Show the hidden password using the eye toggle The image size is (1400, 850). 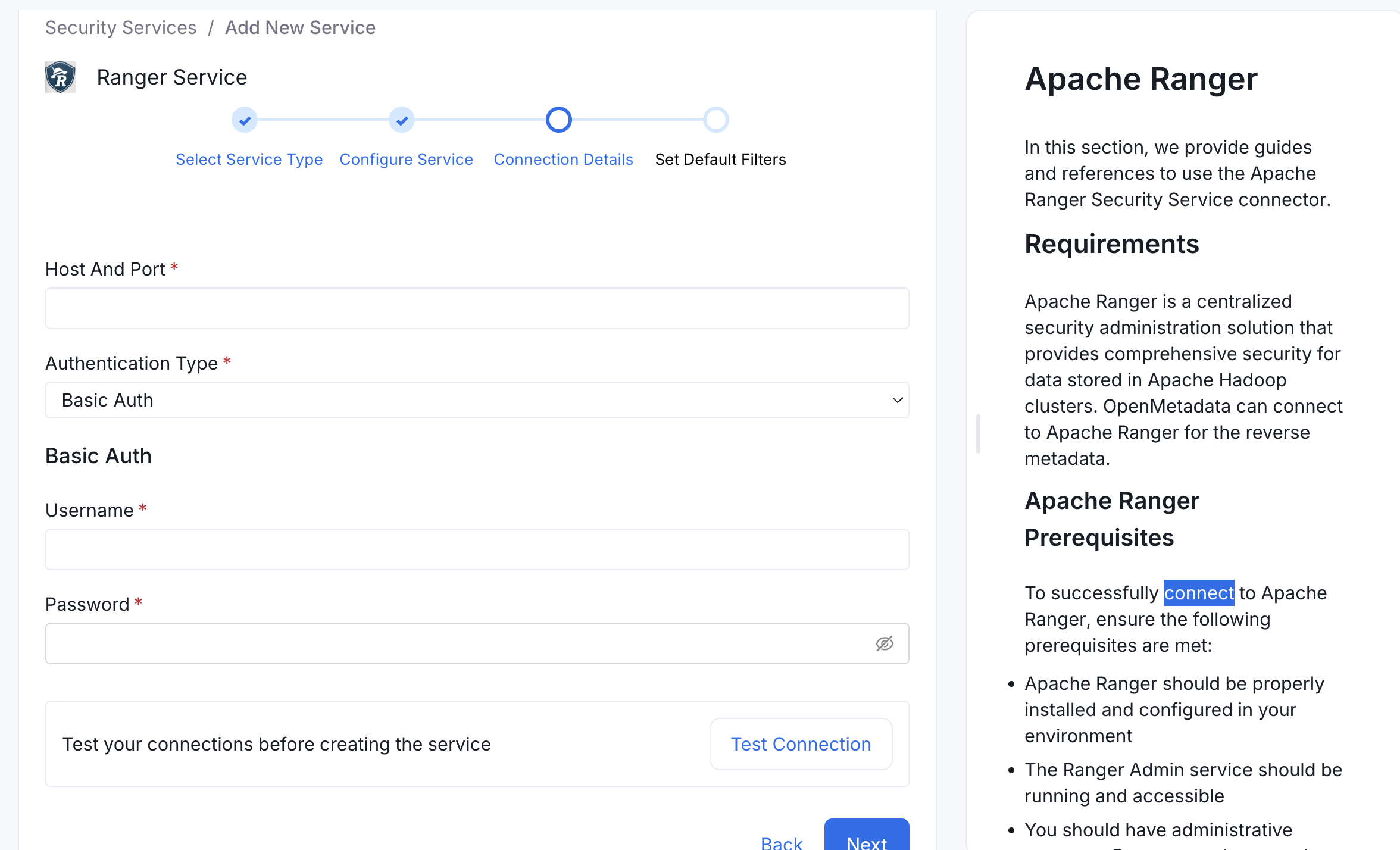(x=885, y=643)
